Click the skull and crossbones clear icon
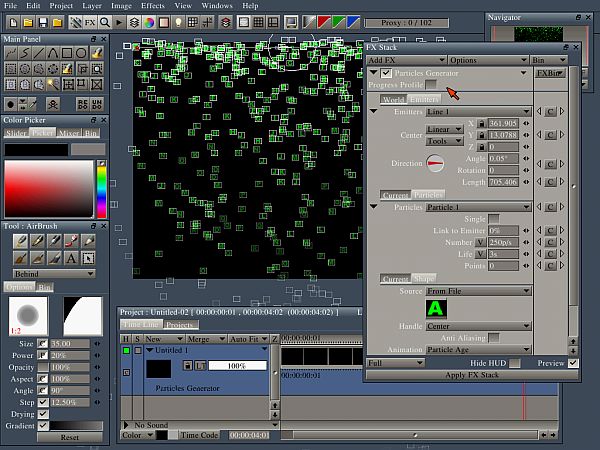 point(53,104)
